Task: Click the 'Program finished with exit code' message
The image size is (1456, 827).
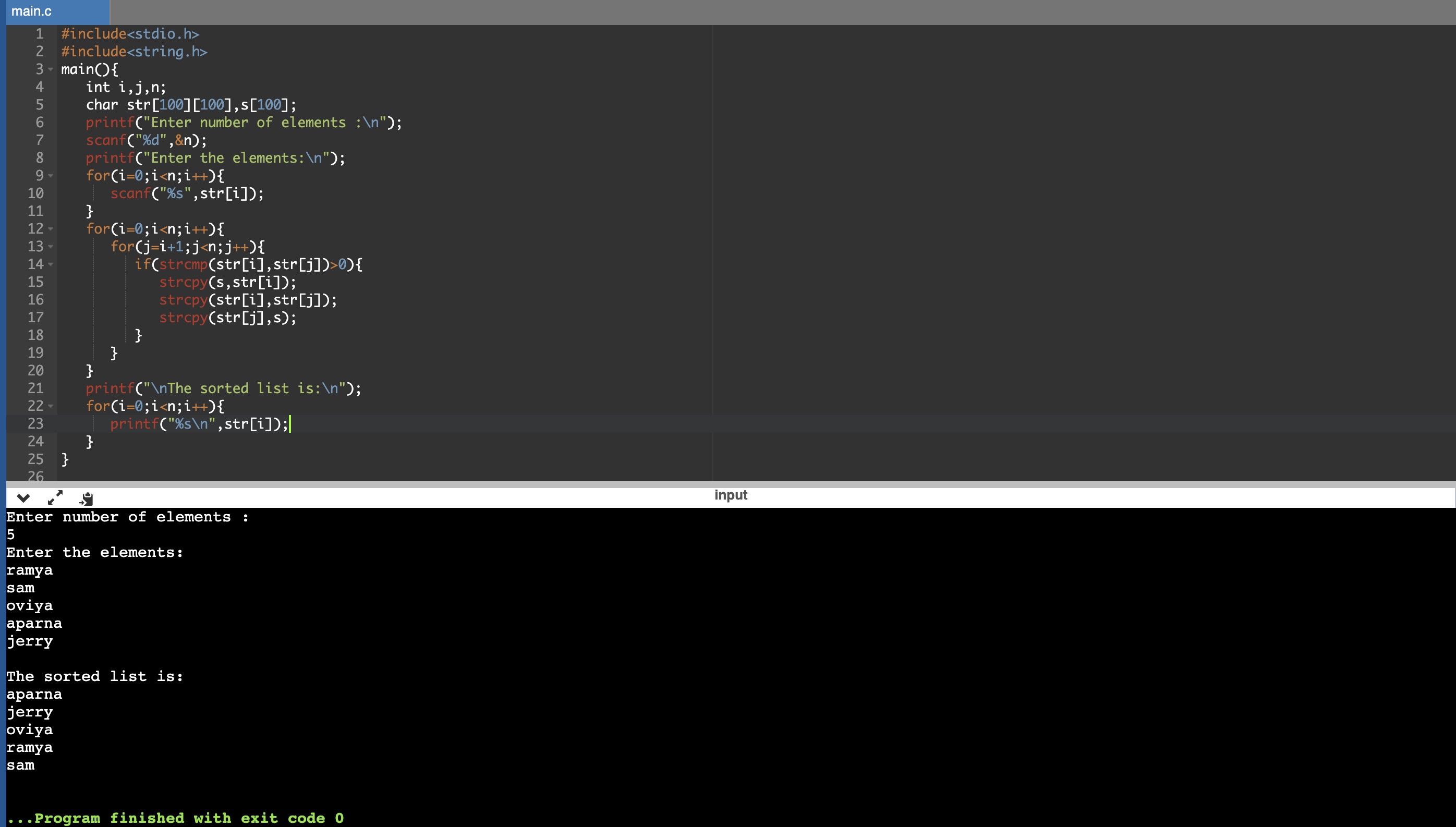Action: pyautogui.click(x=176, y=818)
